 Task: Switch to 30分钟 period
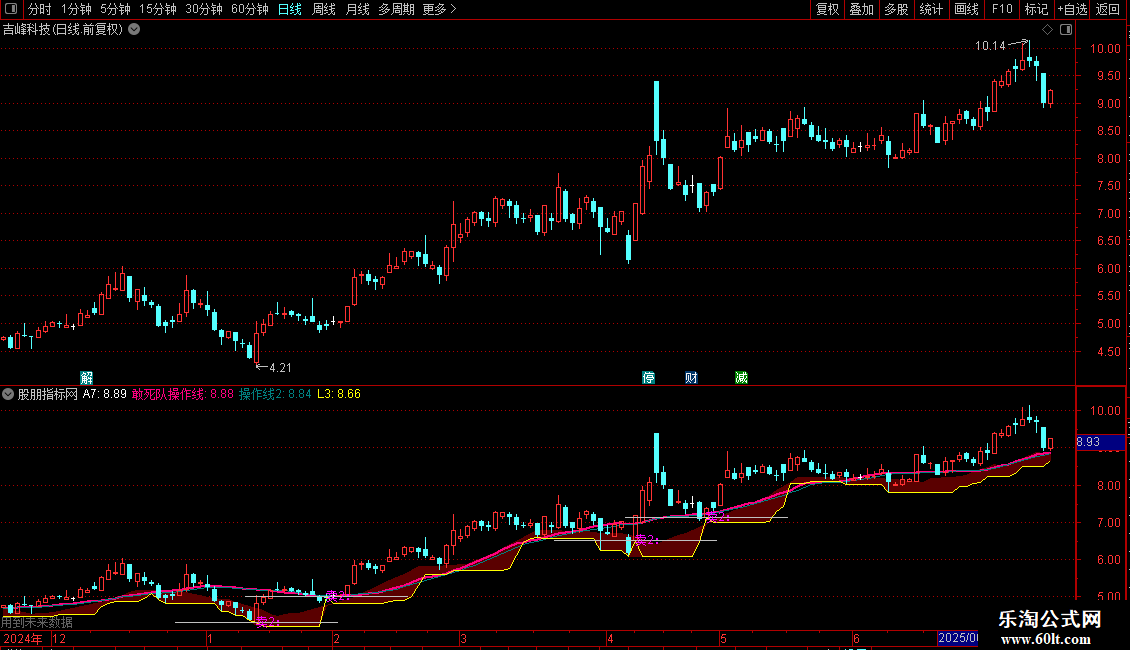(204, 9)
